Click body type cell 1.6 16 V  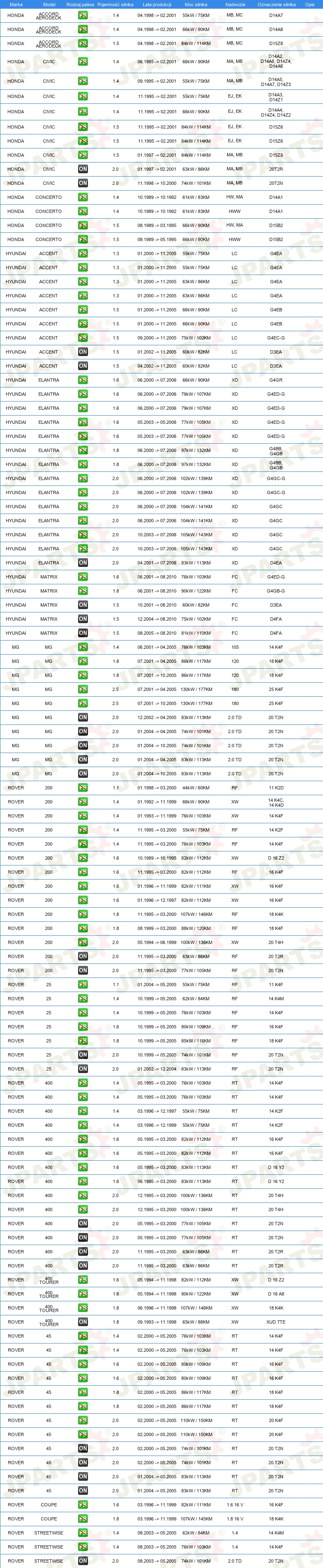pyautogui.click(x=235, y=1505)
